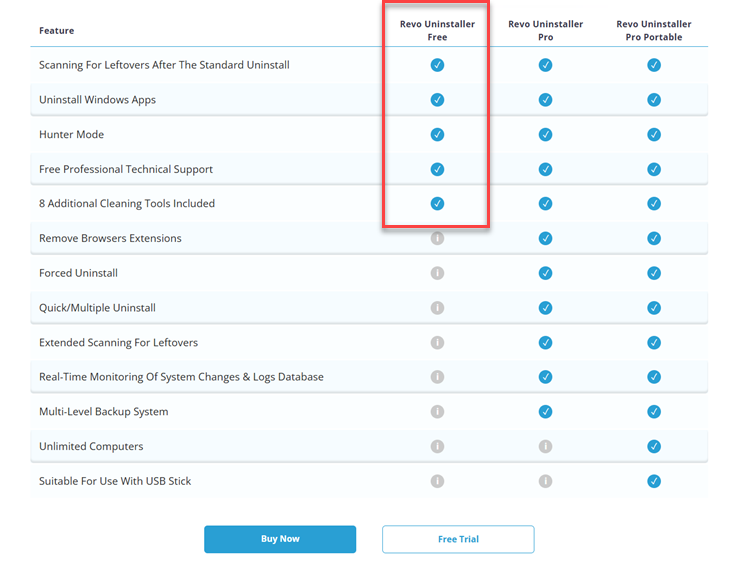Click Free column checkmark for Uninstall Windows Apps
The image size is (750, 569).
[x=437, y=99]
